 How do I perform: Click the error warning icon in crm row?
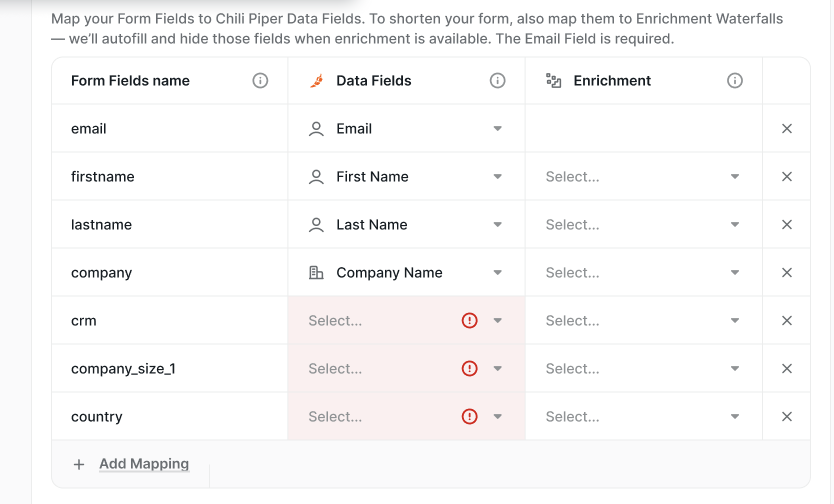coord(469,321)
